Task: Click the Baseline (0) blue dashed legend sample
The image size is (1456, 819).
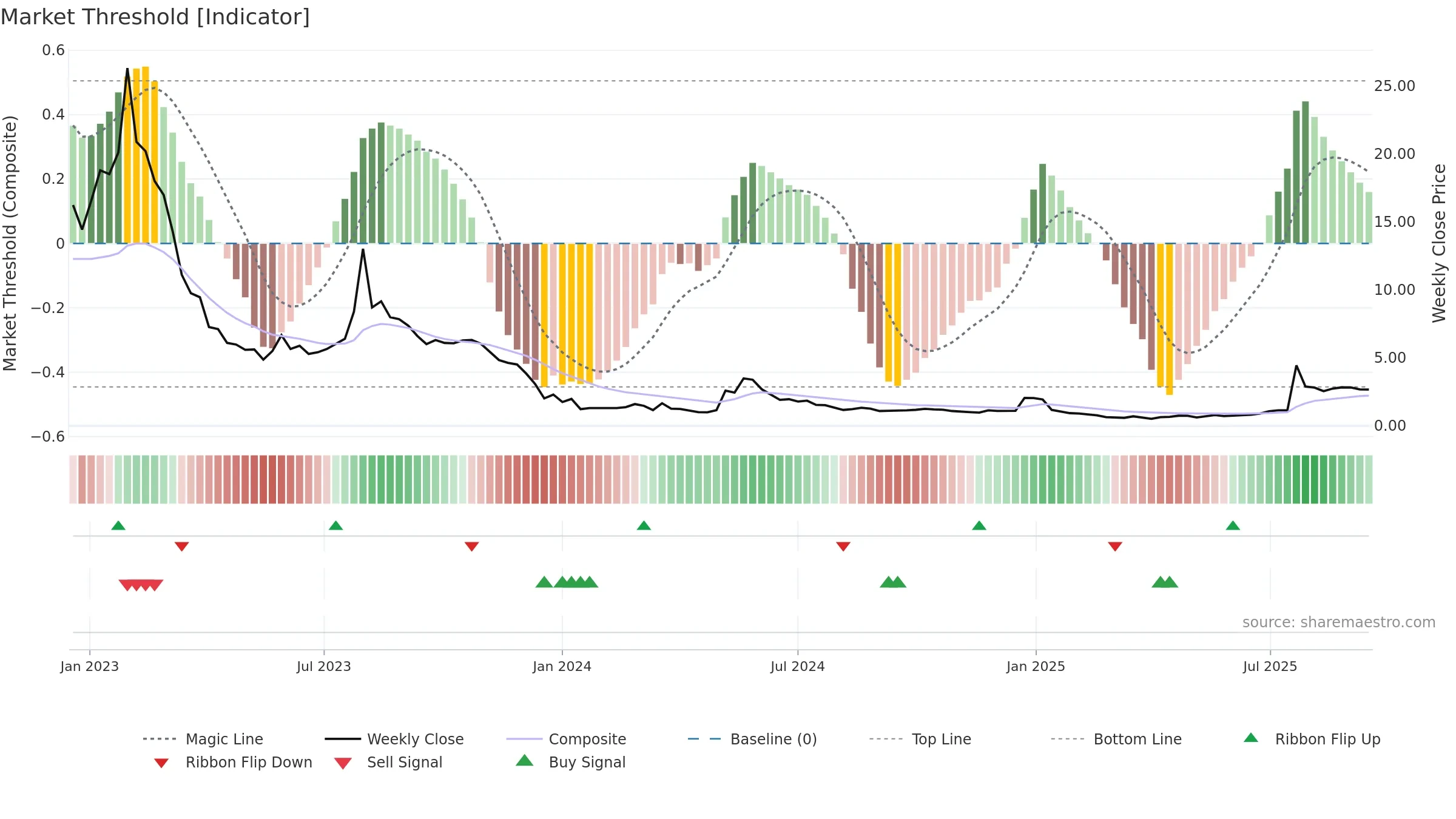Action: tap(704, 739)
